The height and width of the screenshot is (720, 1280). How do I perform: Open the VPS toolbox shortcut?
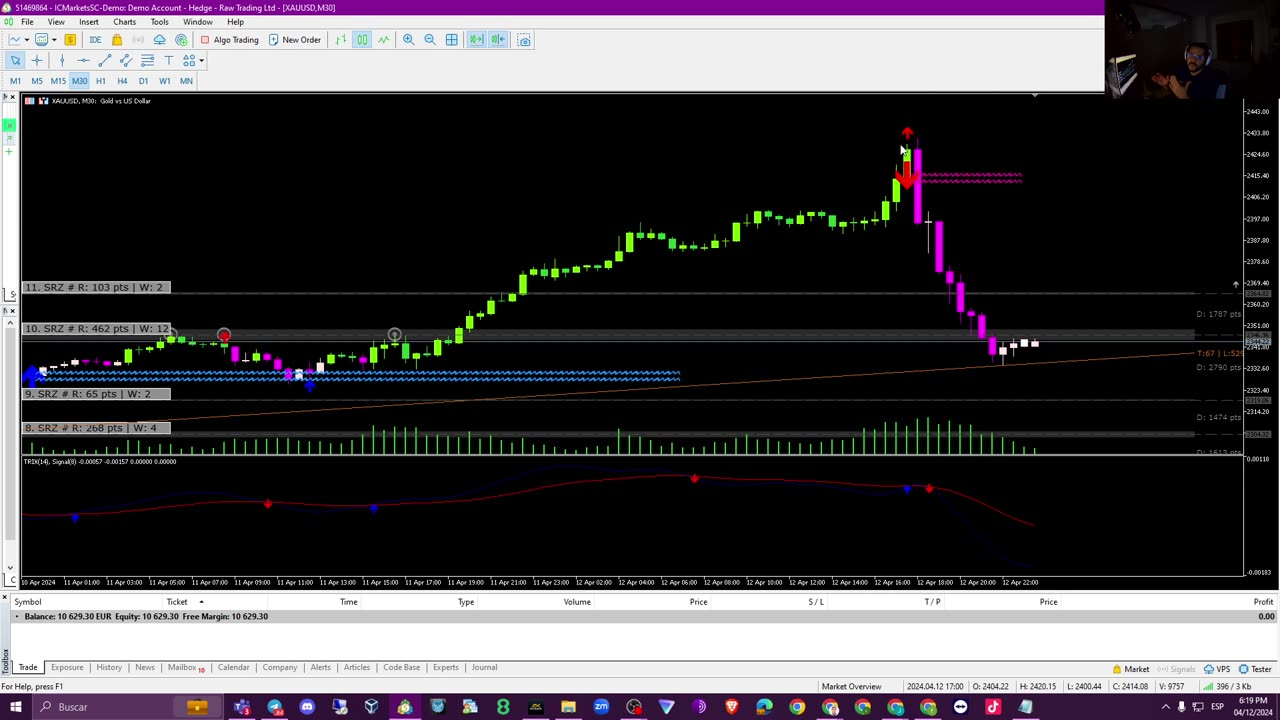click(1217, 669)
